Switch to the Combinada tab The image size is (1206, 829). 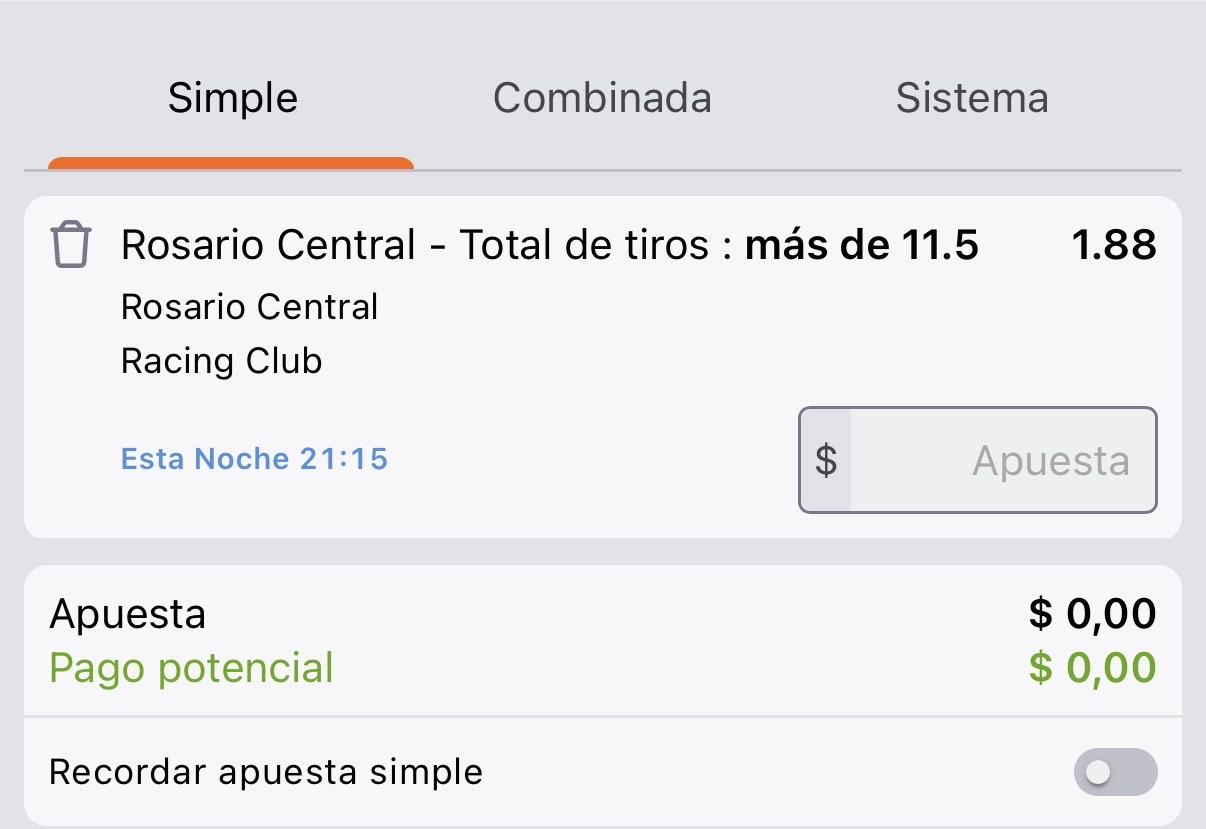click(602, 98)
